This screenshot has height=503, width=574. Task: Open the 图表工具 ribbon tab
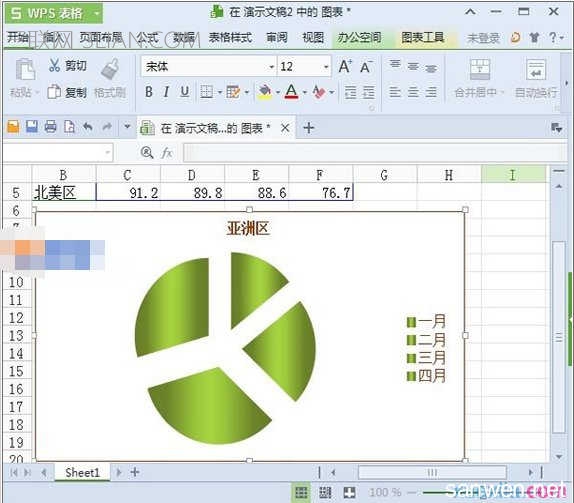pos(422,37)
